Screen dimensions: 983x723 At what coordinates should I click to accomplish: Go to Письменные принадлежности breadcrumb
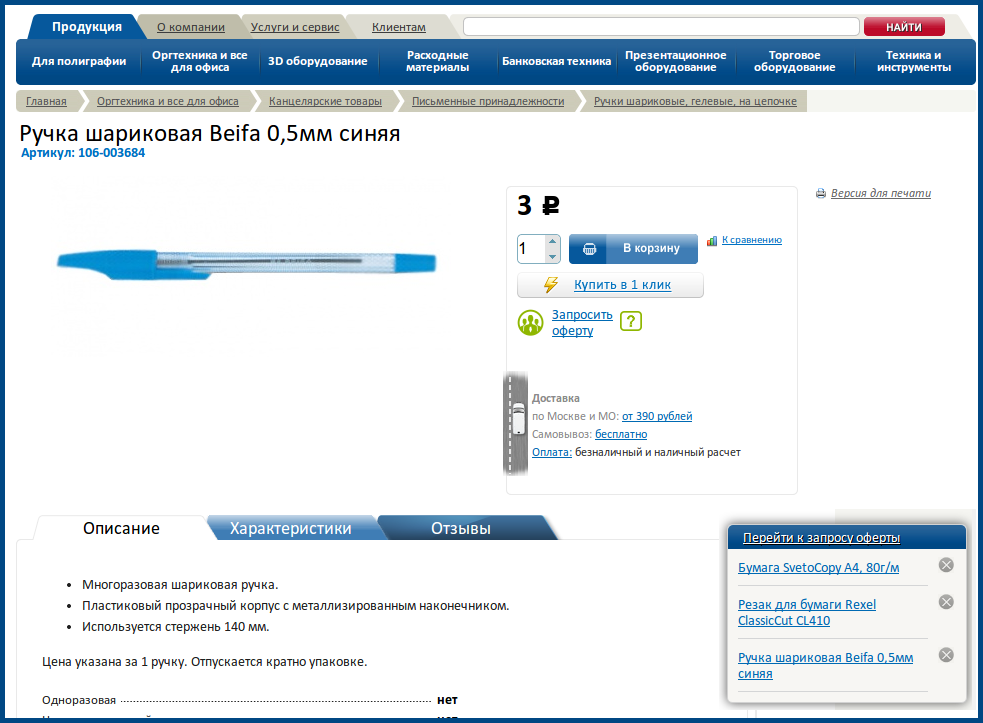click(x=488, y=101)
